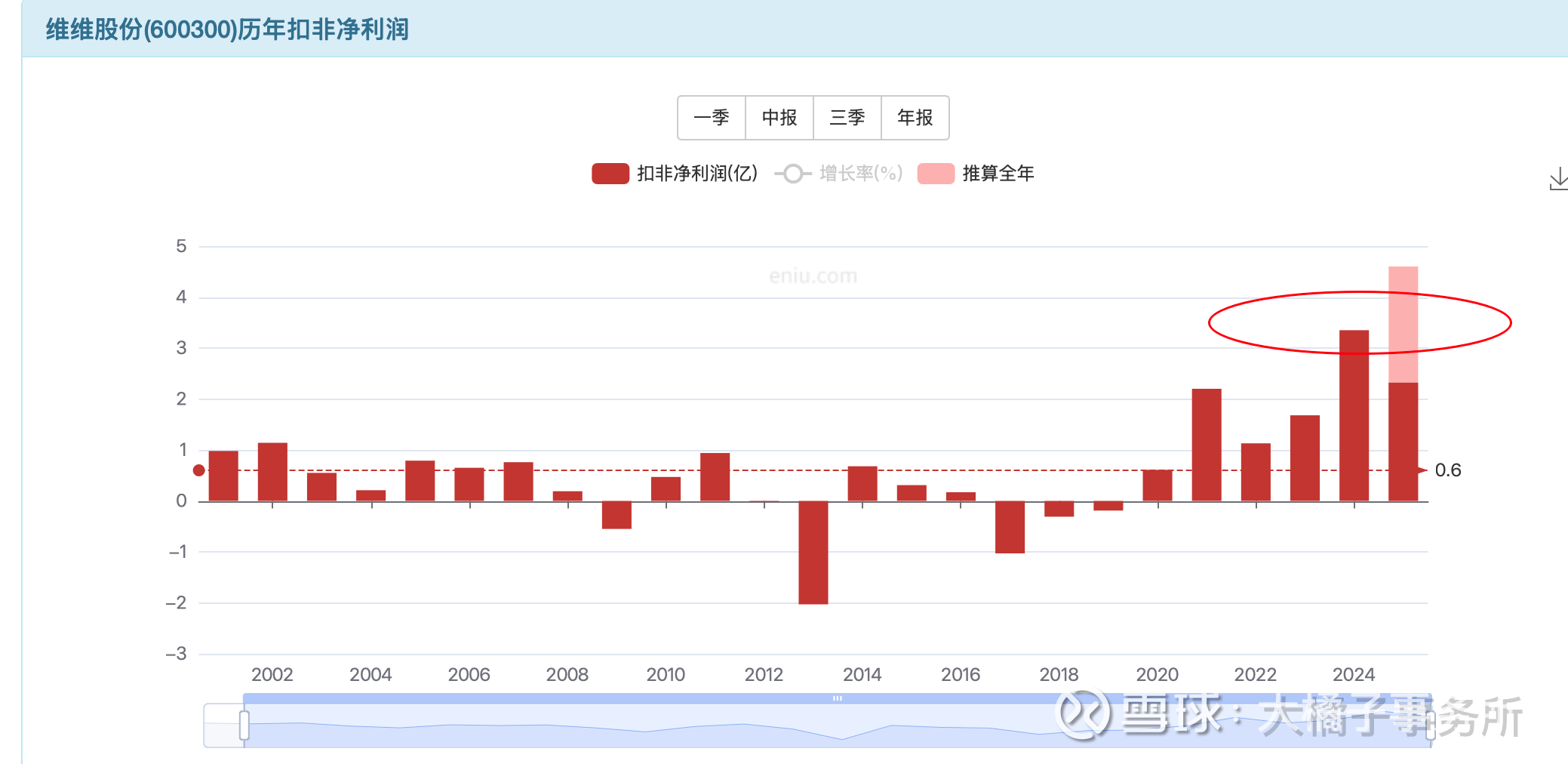1568x764 pixels.
Task: Click the y-axis label –2
Action: tap(176, 603)
